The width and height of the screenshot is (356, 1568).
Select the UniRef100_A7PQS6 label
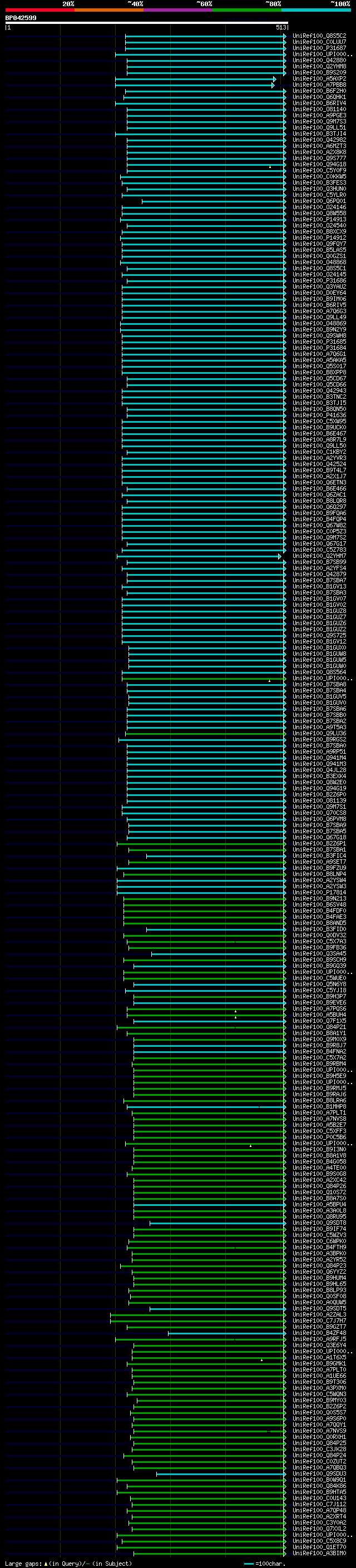point(319,1008)
